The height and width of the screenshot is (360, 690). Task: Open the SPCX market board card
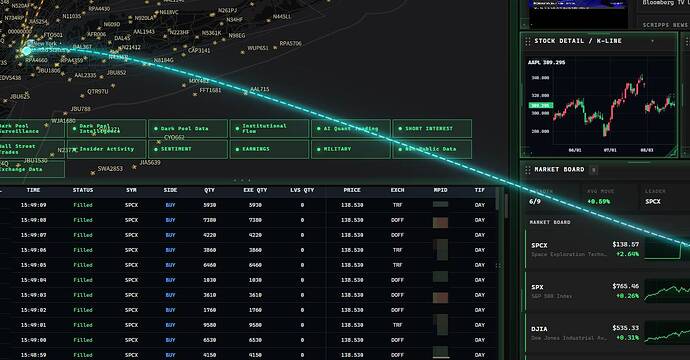pos(608,249)
